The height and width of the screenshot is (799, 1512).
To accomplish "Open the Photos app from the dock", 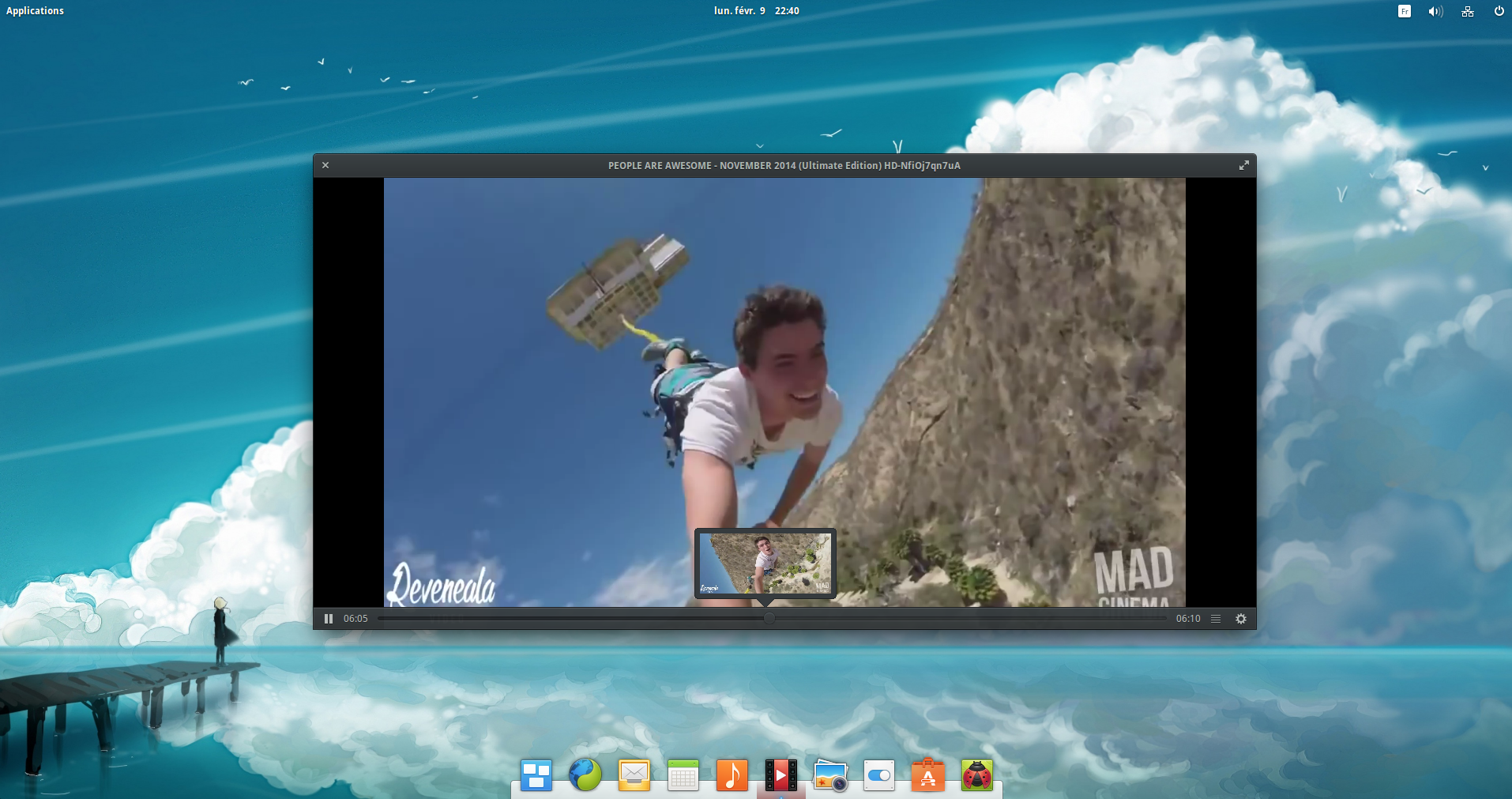I will 830,775.
